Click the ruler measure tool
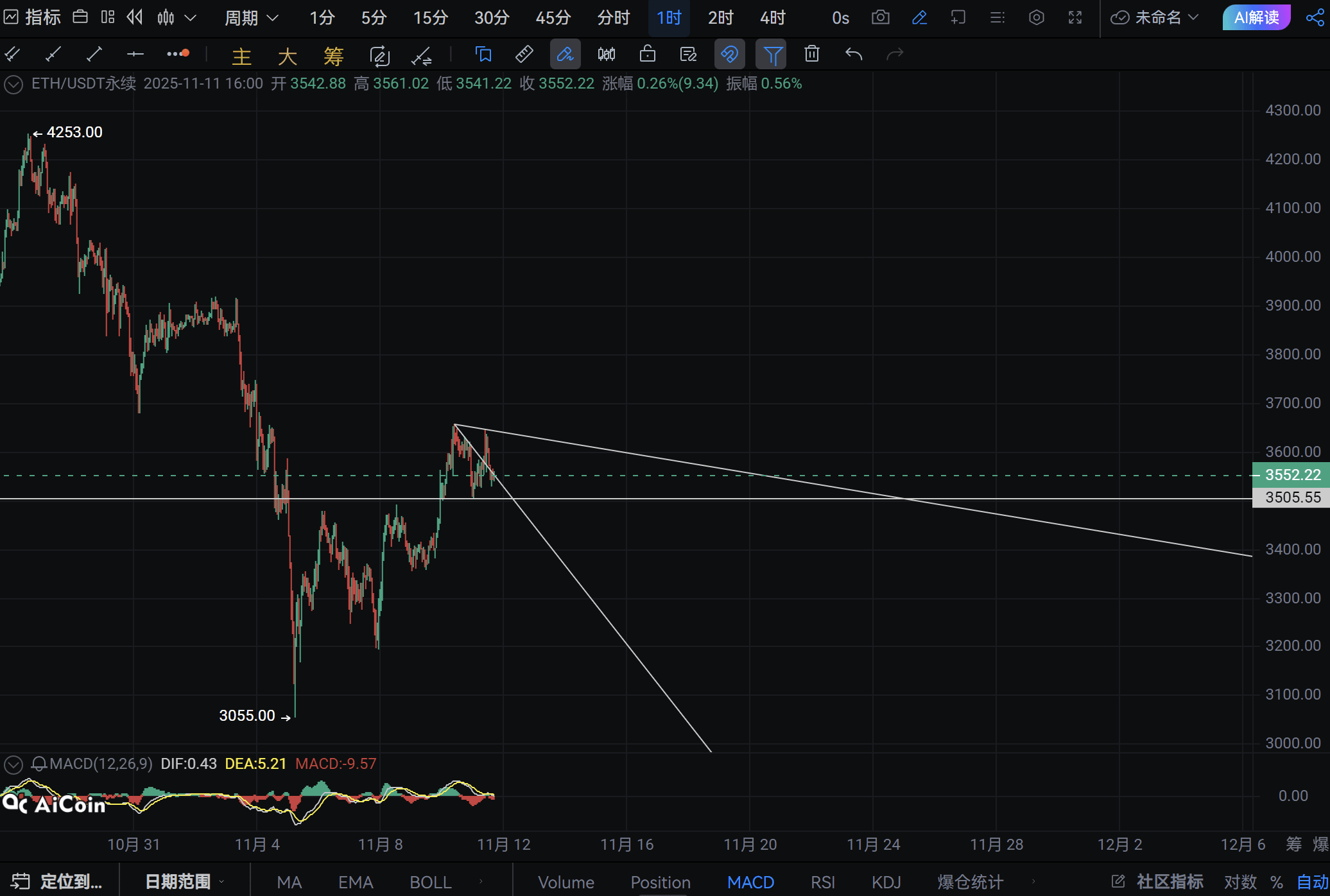1330x896 pixels. 524,55
